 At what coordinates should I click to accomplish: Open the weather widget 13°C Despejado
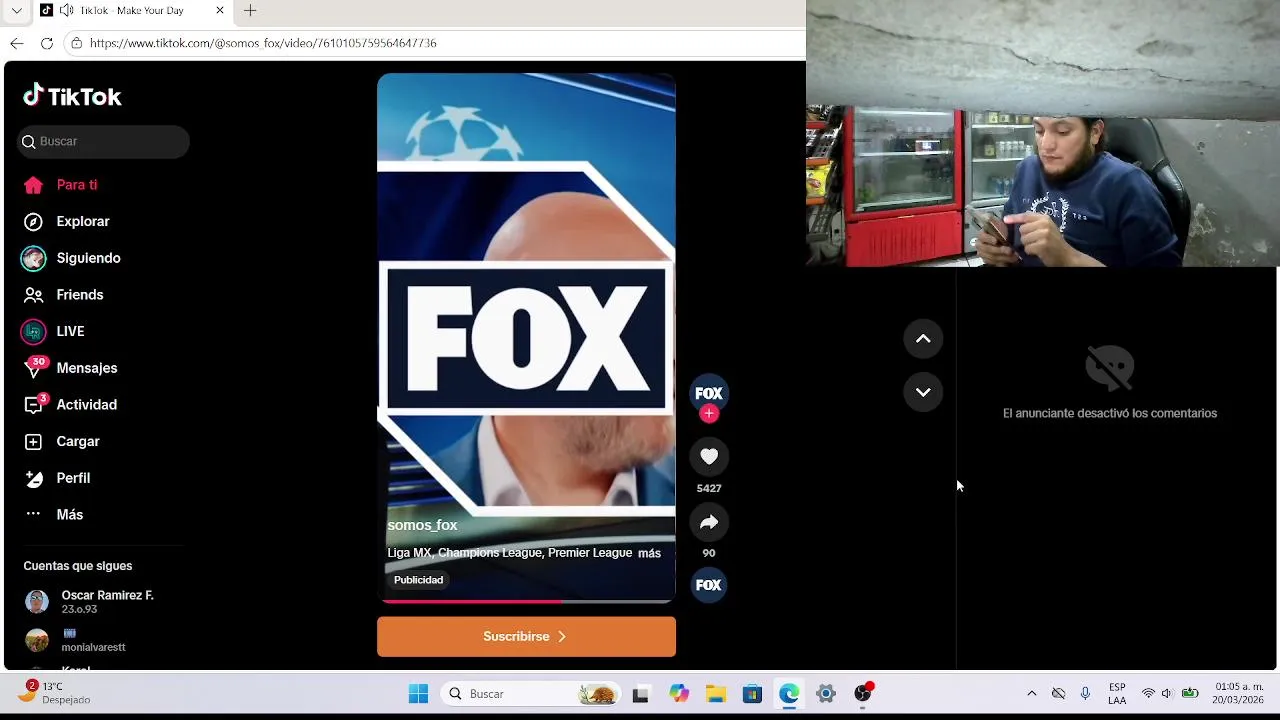coord(55,693)
